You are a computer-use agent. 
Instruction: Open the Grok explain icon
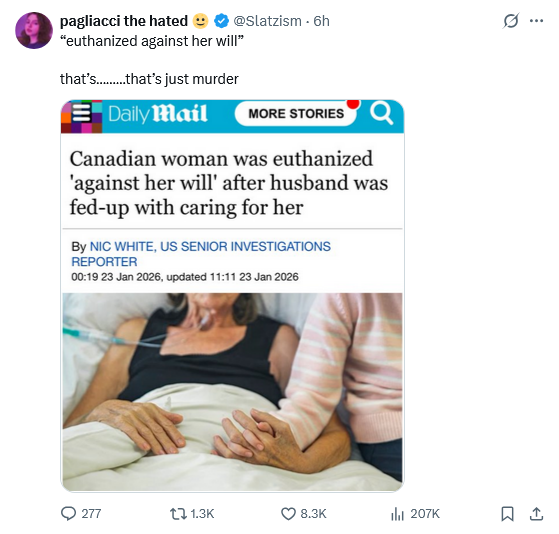coord(511,21)
